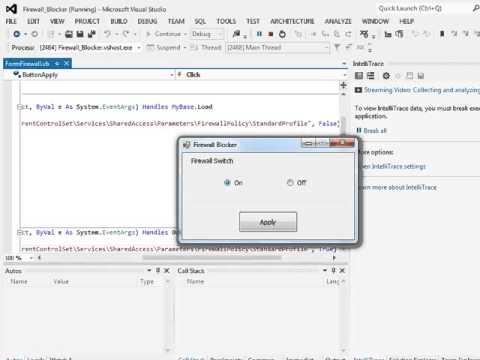Click the Undo toolbar icon

pos(107,34)
